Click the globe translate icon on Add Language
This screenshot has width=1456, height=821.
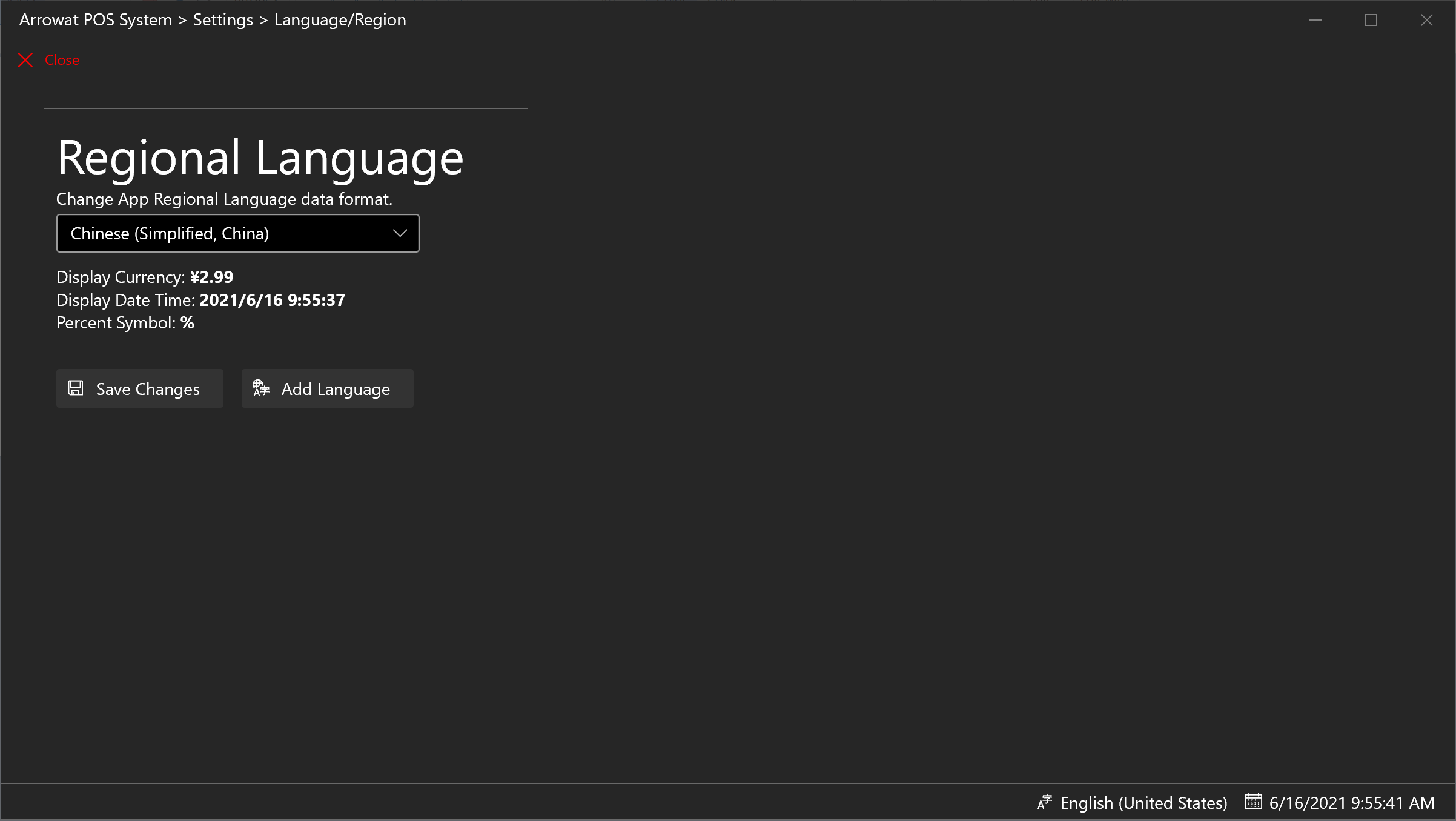tap(261, 388)
